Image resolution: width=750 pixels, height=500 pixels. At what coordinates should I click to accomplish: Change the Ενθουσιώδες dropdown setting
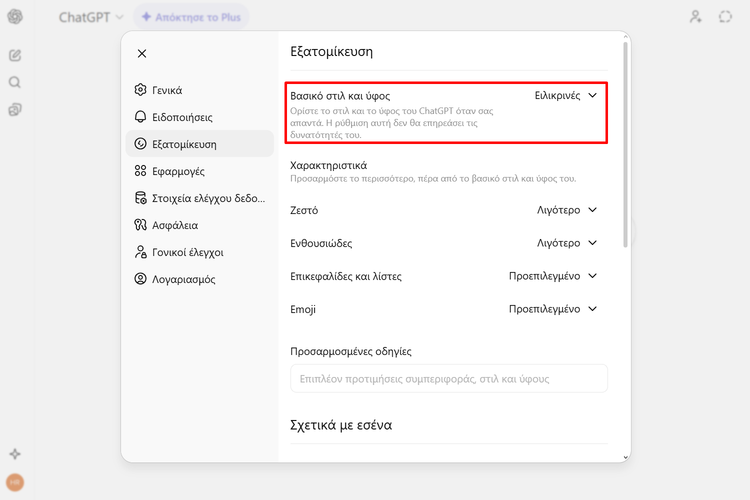tap(567, 243)
